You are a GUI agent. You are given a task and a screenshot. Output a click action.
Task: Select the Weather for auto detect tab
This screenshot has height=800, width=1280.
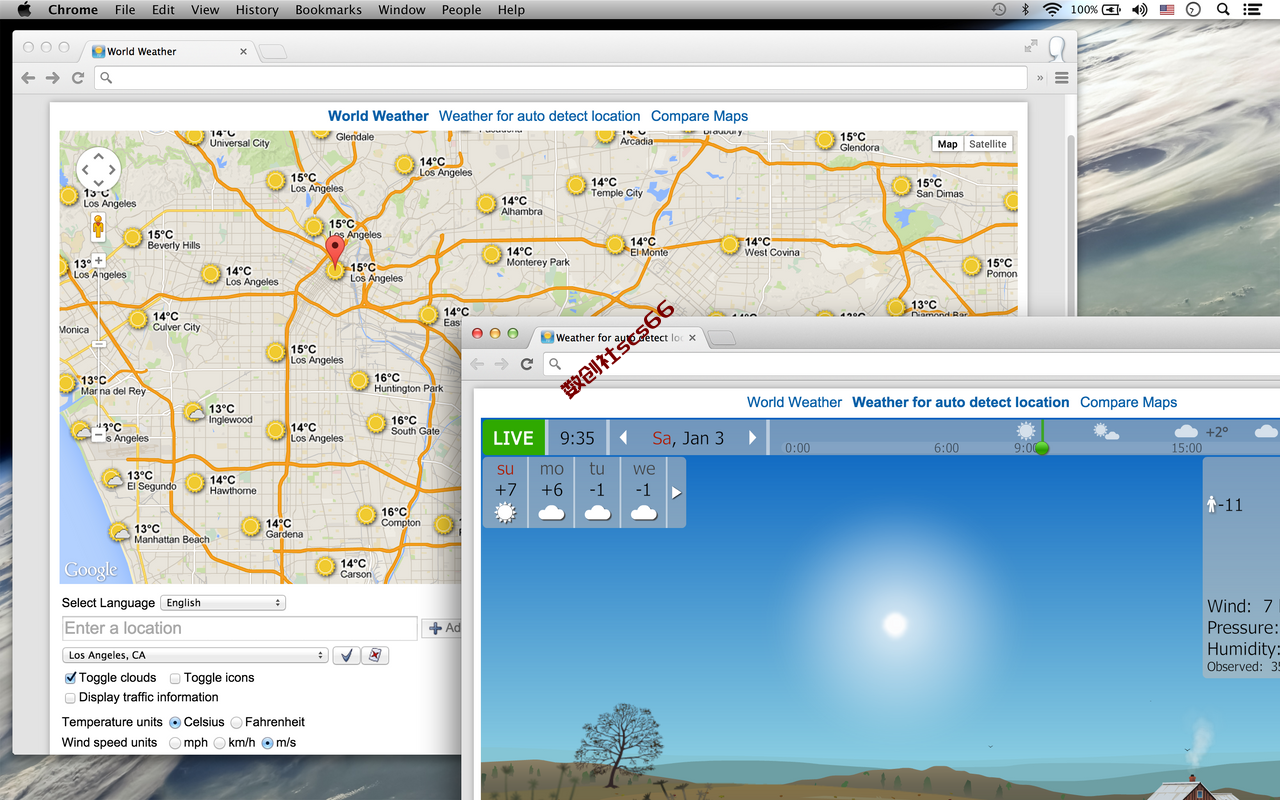pos(618,338)
